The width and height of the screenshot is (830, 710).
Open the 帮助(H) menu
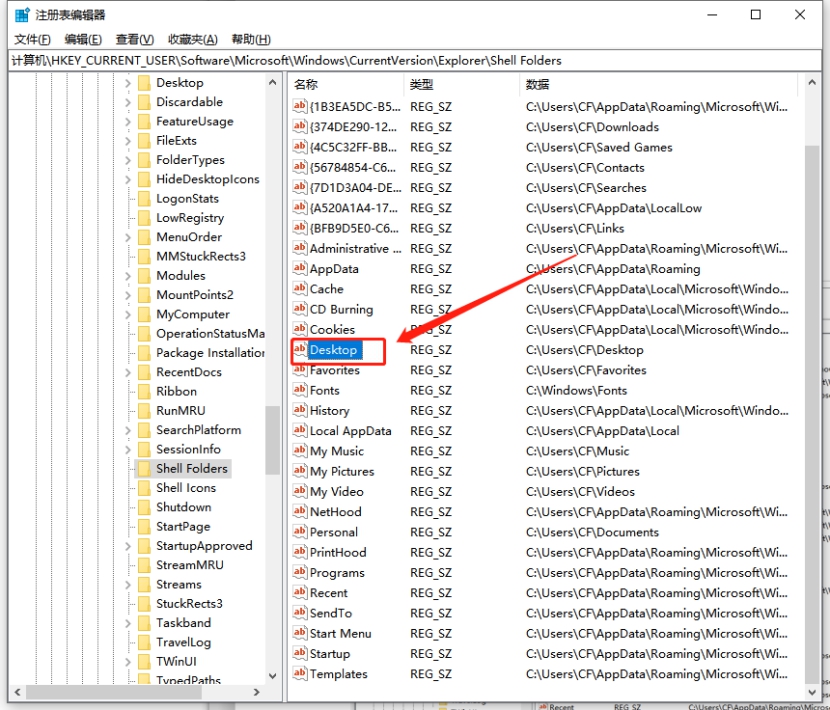251,39
